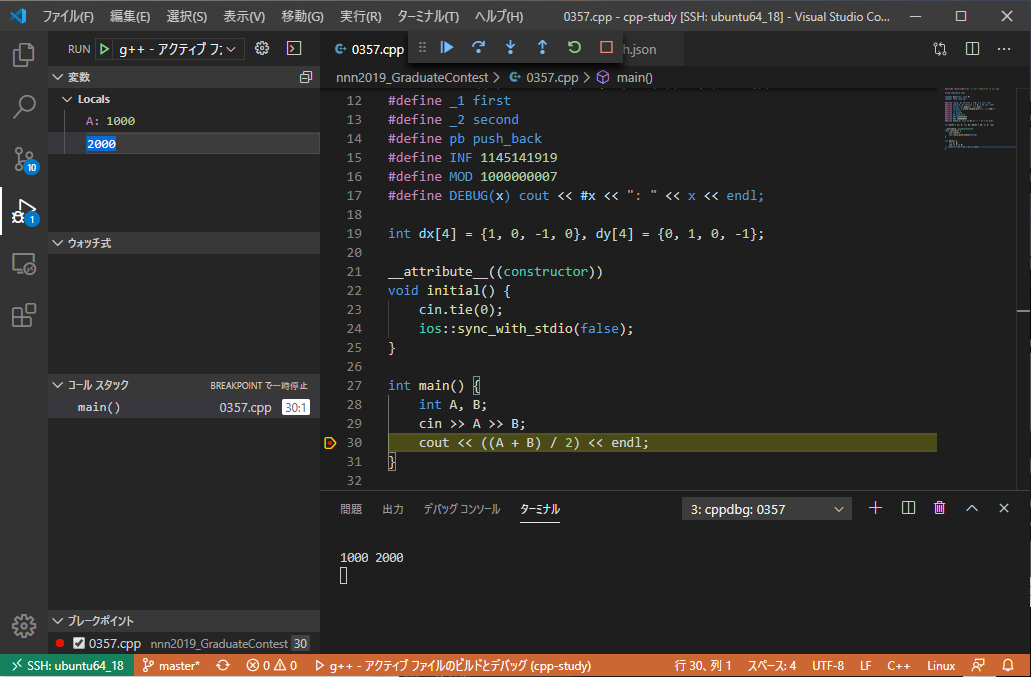This screenshot has height=677, width=1031.
Task: Collapse the Locals variable group
Action: pos(68,99)
